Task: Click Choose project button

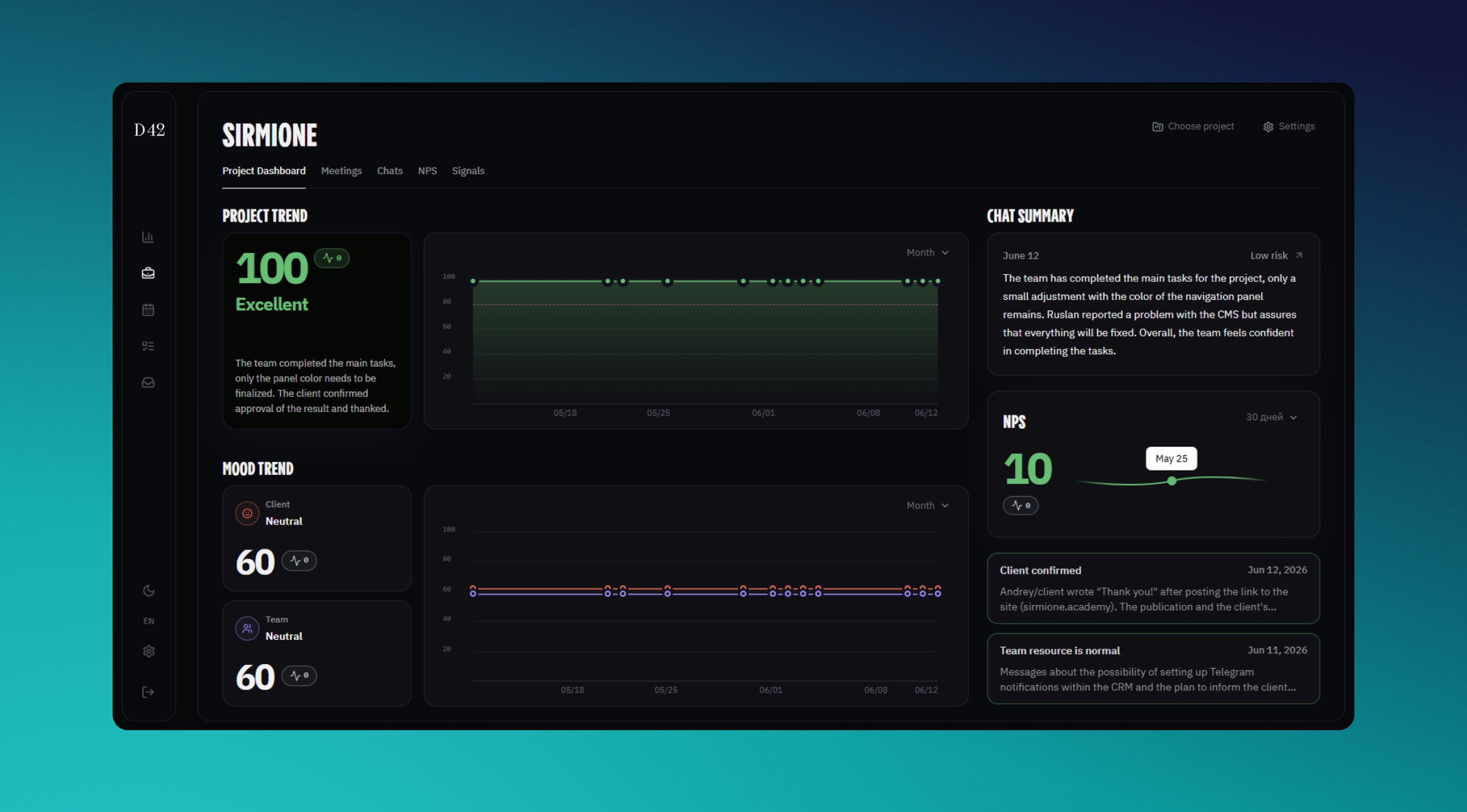Action: pos(1193,126)
